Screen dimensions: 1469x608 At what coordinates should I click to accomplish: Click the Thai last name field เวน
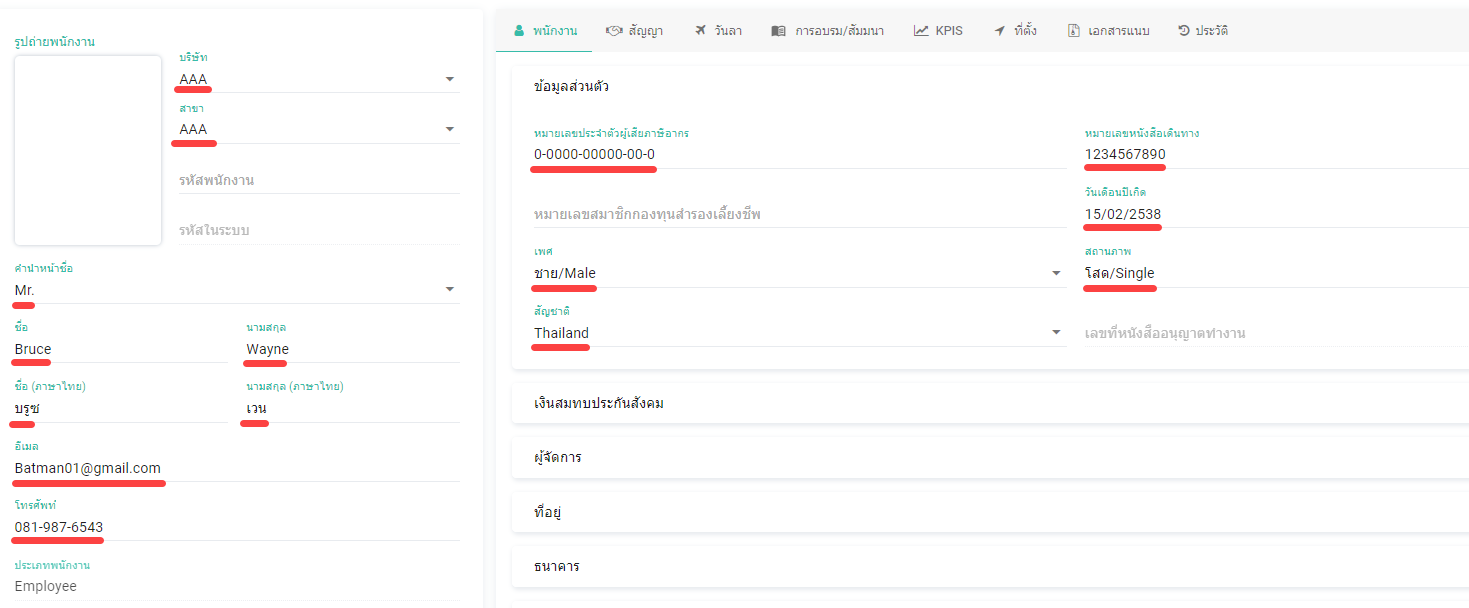(352, 408)
